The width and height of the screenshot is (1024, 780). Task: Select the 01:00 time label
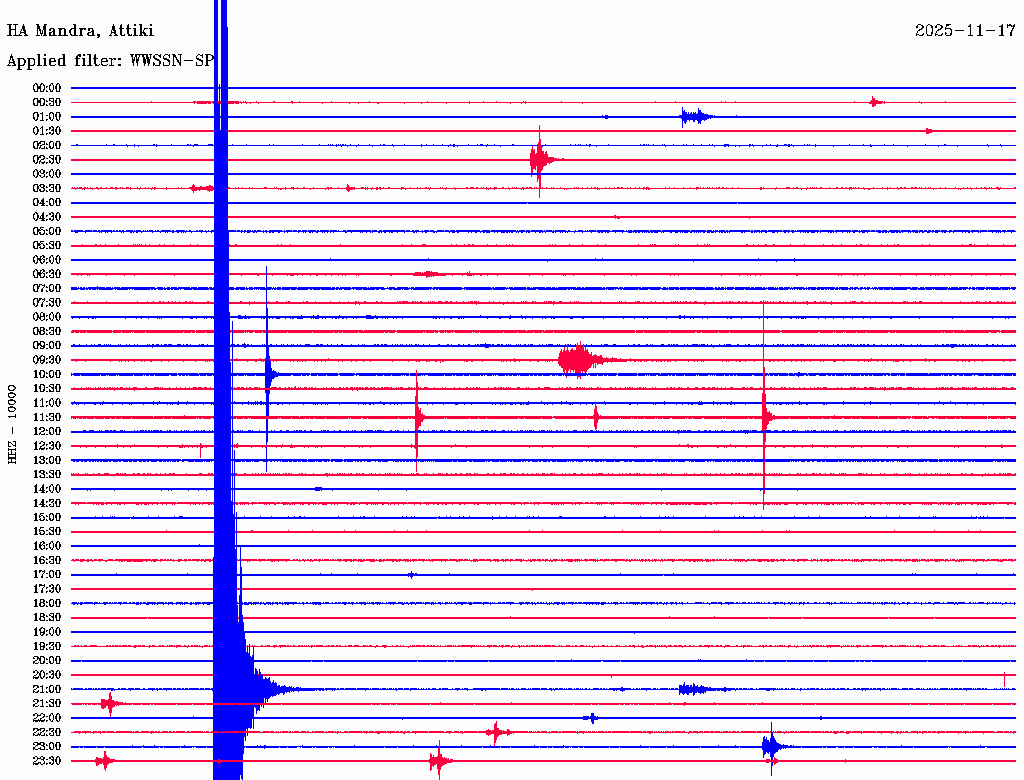click(x=47, y=116)
